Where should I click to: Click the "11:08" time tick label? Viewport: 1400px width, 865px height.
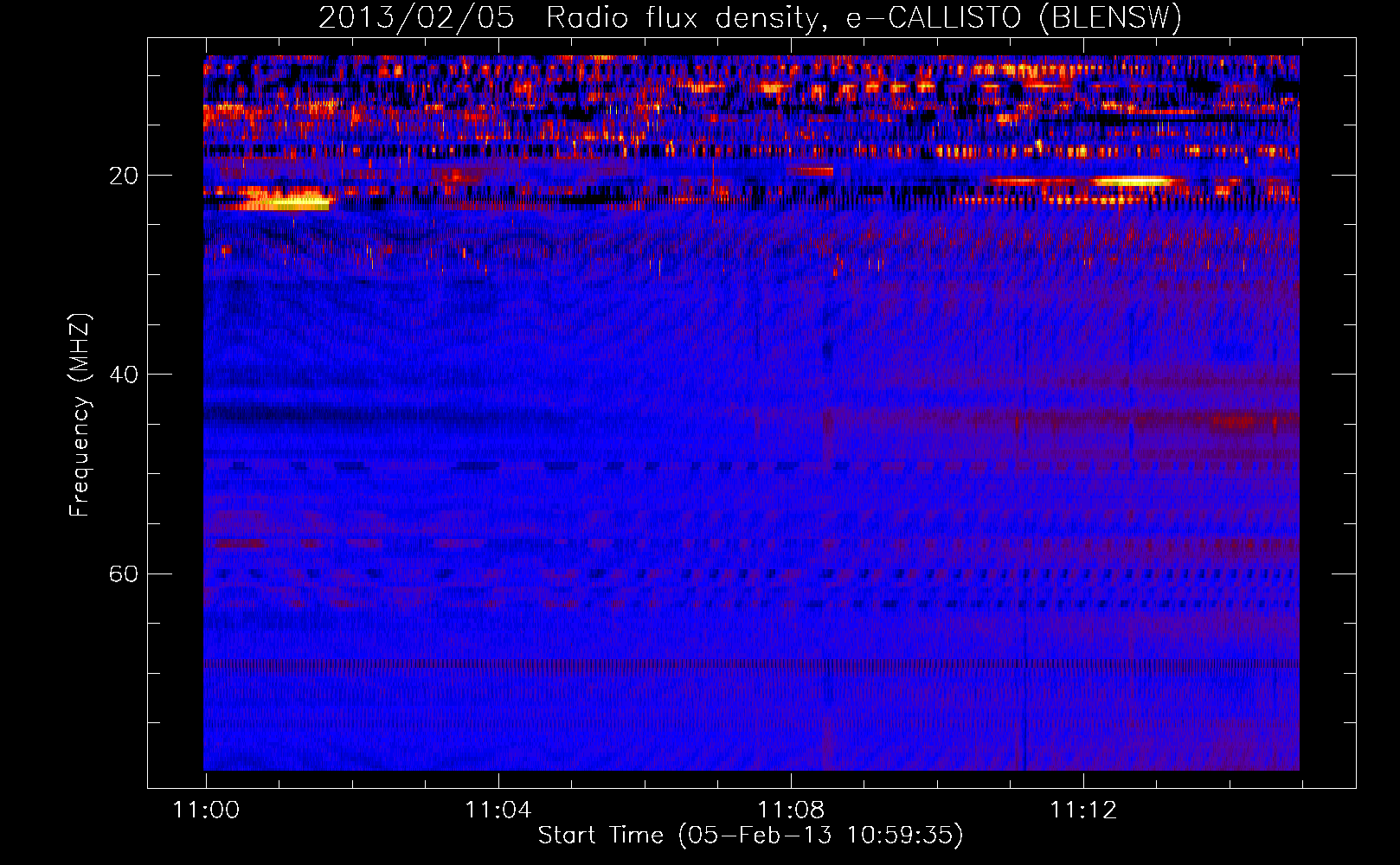(791, 810)
